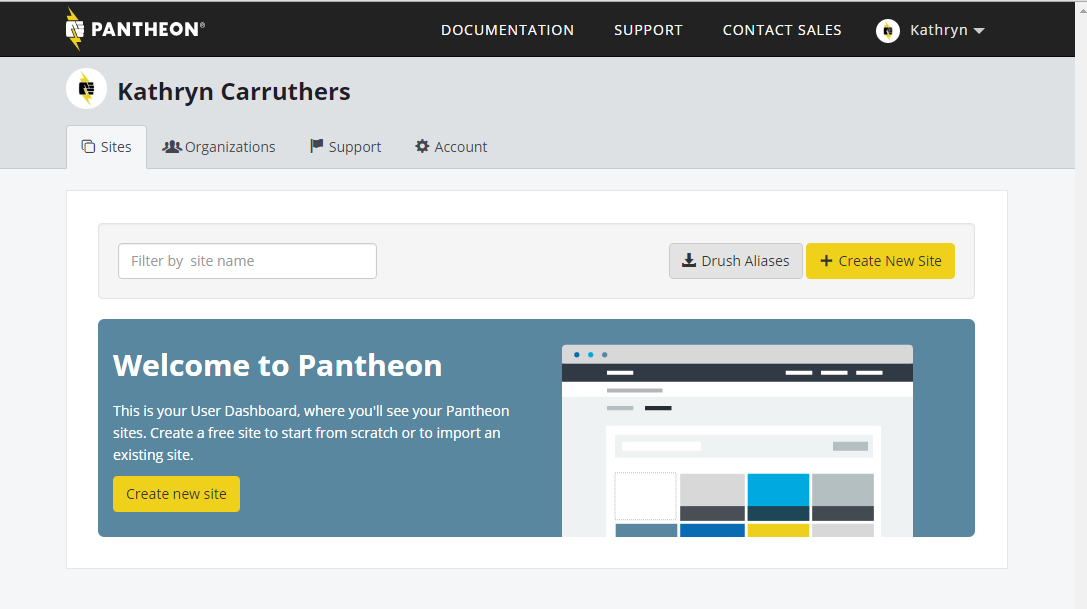Screen dimensions: 1087x609
Task: Click the profile avatar beside Kathryn Carruthers
Action: 87,89
